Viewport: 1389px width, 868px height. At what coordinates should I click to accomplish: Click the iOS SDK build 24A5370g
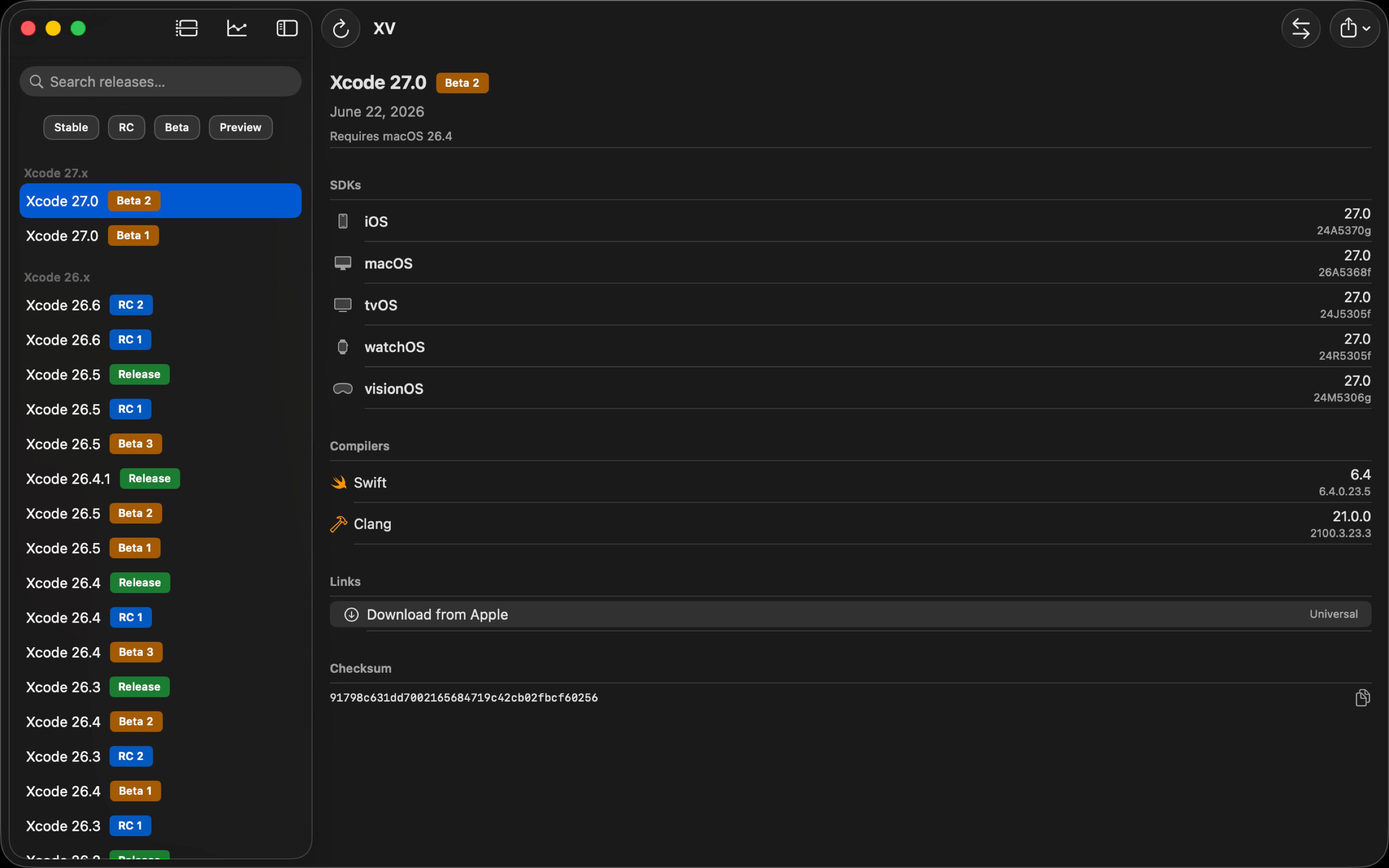coord(1343,231)
